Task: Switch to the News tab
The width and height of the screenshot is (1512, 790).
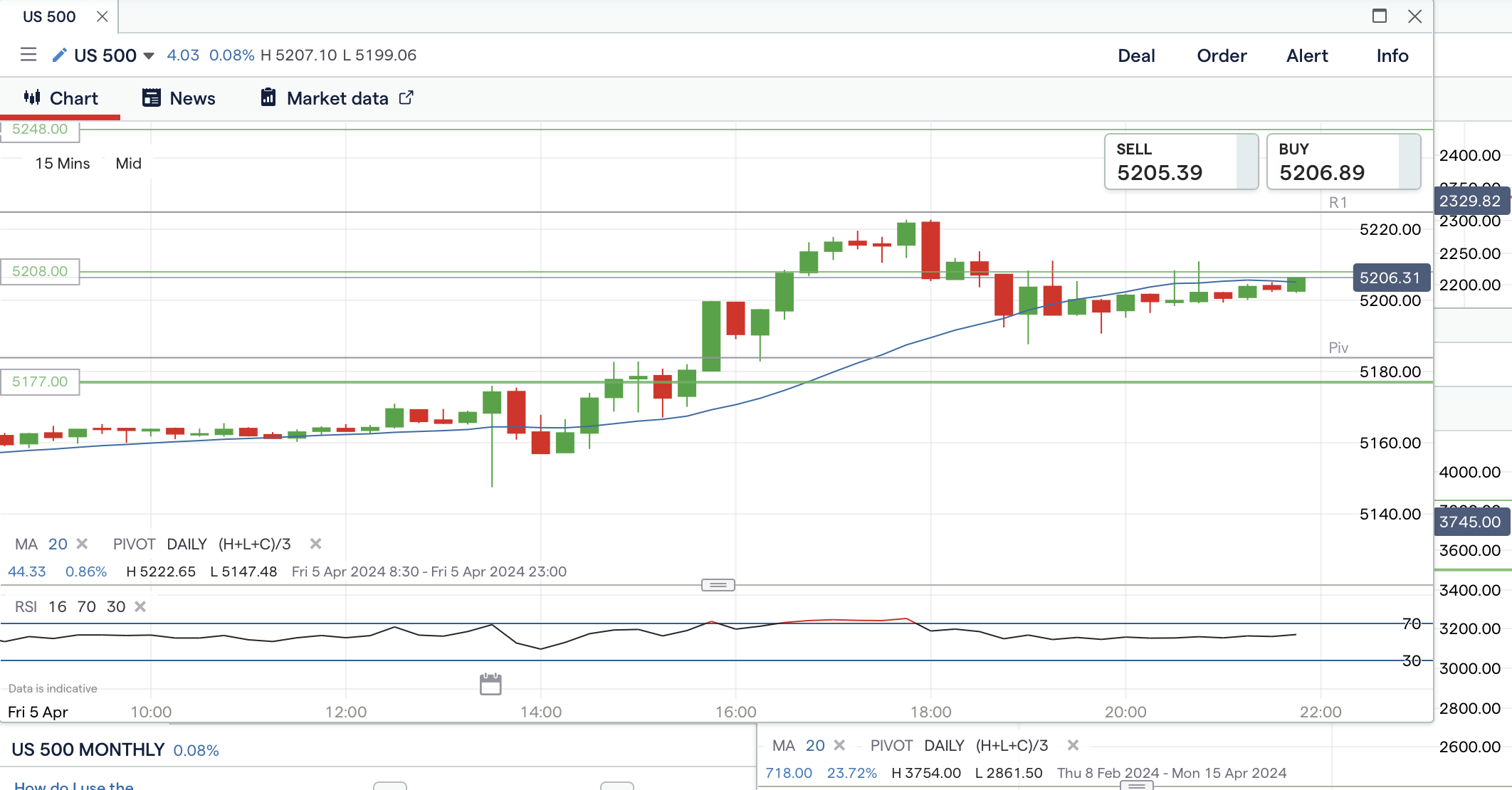Action: point(179,98)
